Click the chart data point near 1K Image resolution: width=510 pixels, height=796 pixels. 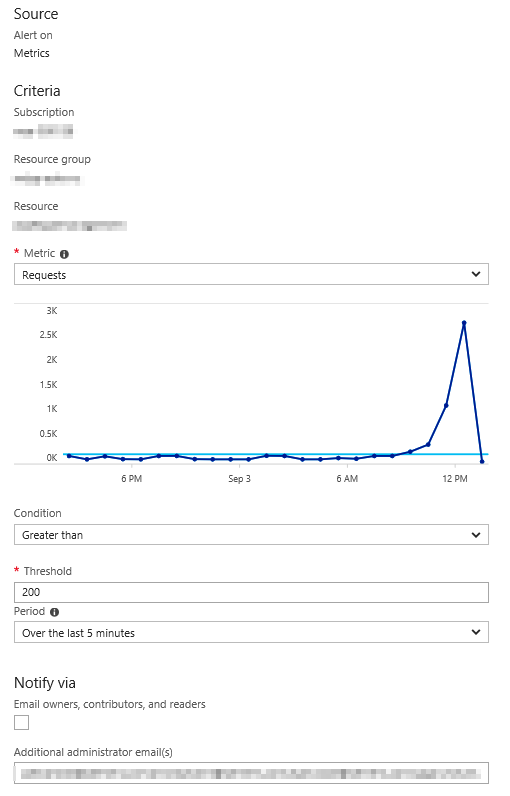(446, 406)
